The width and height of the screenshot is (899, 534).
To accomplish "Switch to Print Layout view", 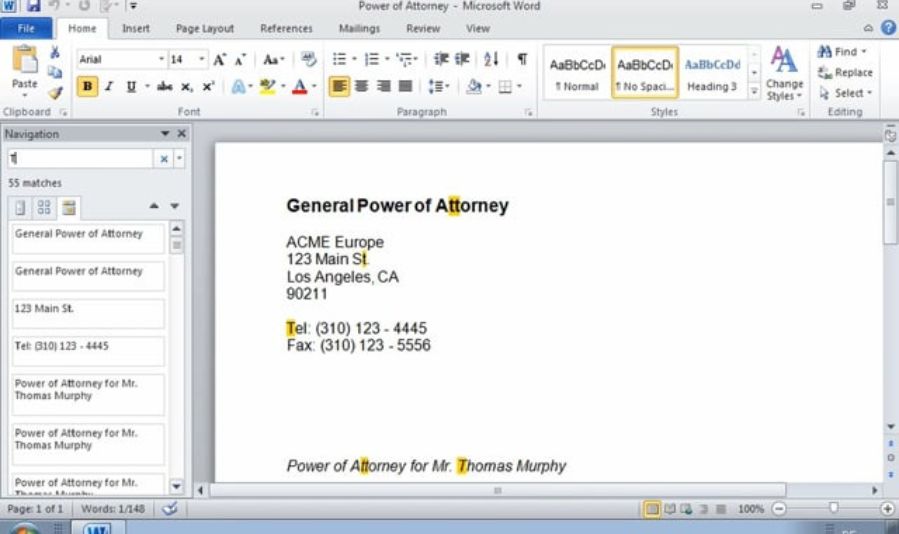I will click(652, 509).
